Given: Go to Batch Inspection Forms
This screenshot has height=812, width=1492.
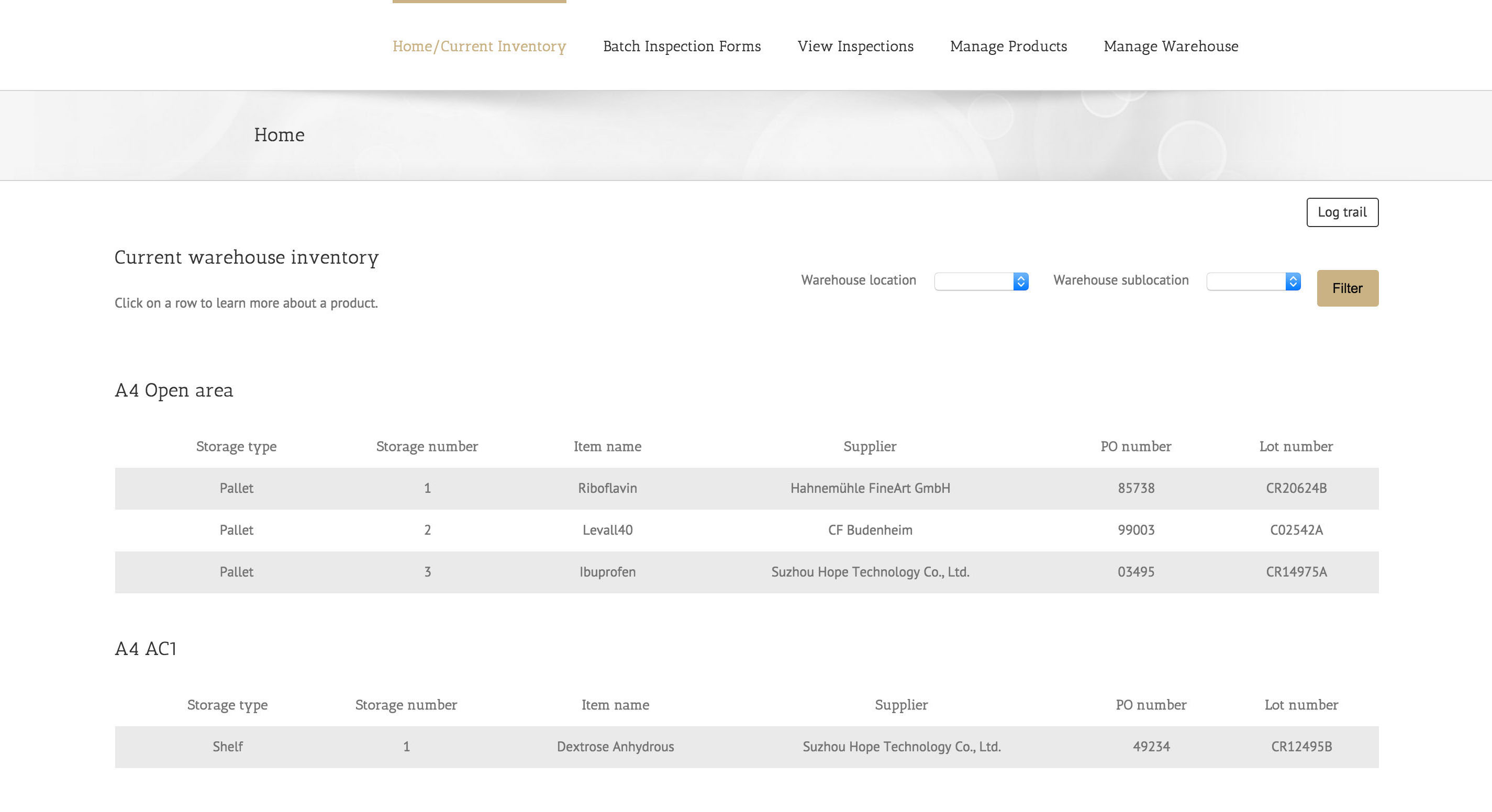Looking at the screenshot, I should (682, 46).
